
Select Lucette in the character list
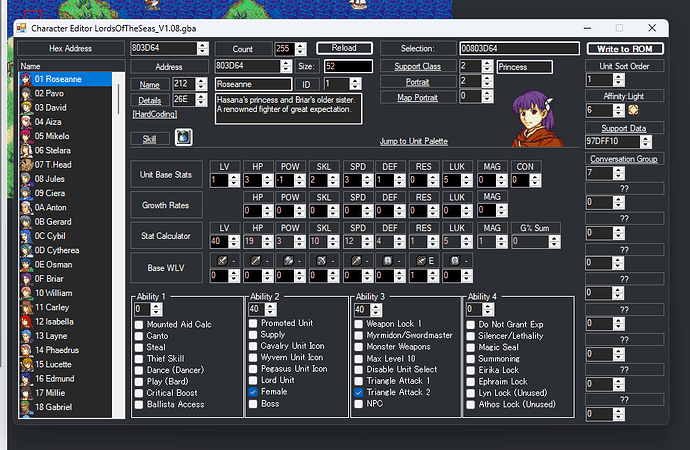point(53,365)
